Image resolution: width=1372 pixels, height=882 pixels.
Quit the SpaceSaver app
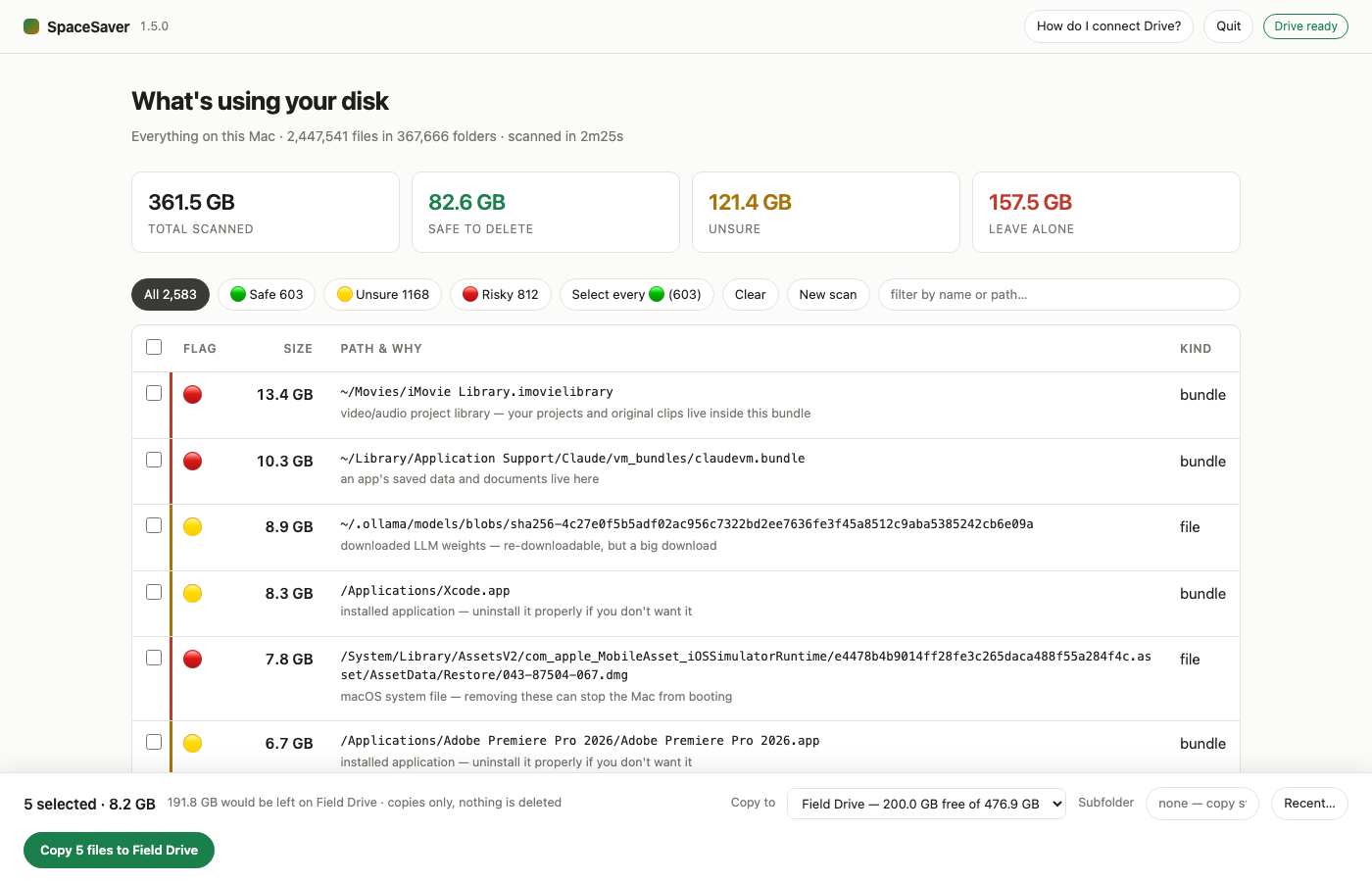coord(1229,26)
